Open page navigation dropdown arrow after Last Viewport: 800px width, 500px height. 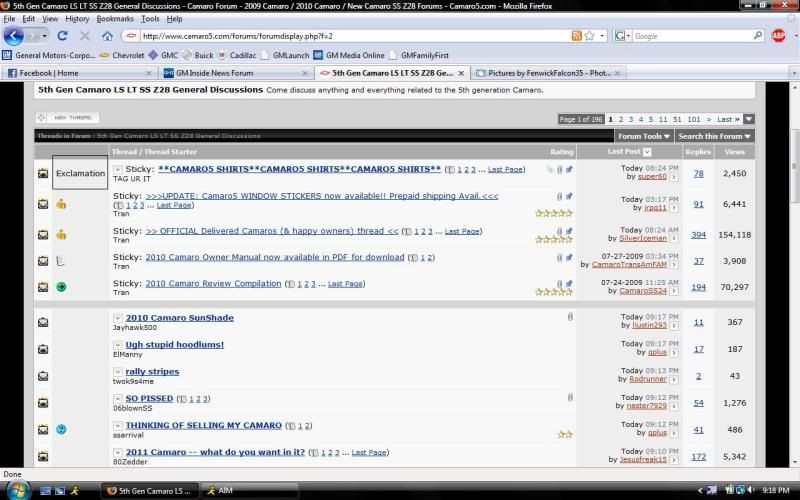(749, 119)
